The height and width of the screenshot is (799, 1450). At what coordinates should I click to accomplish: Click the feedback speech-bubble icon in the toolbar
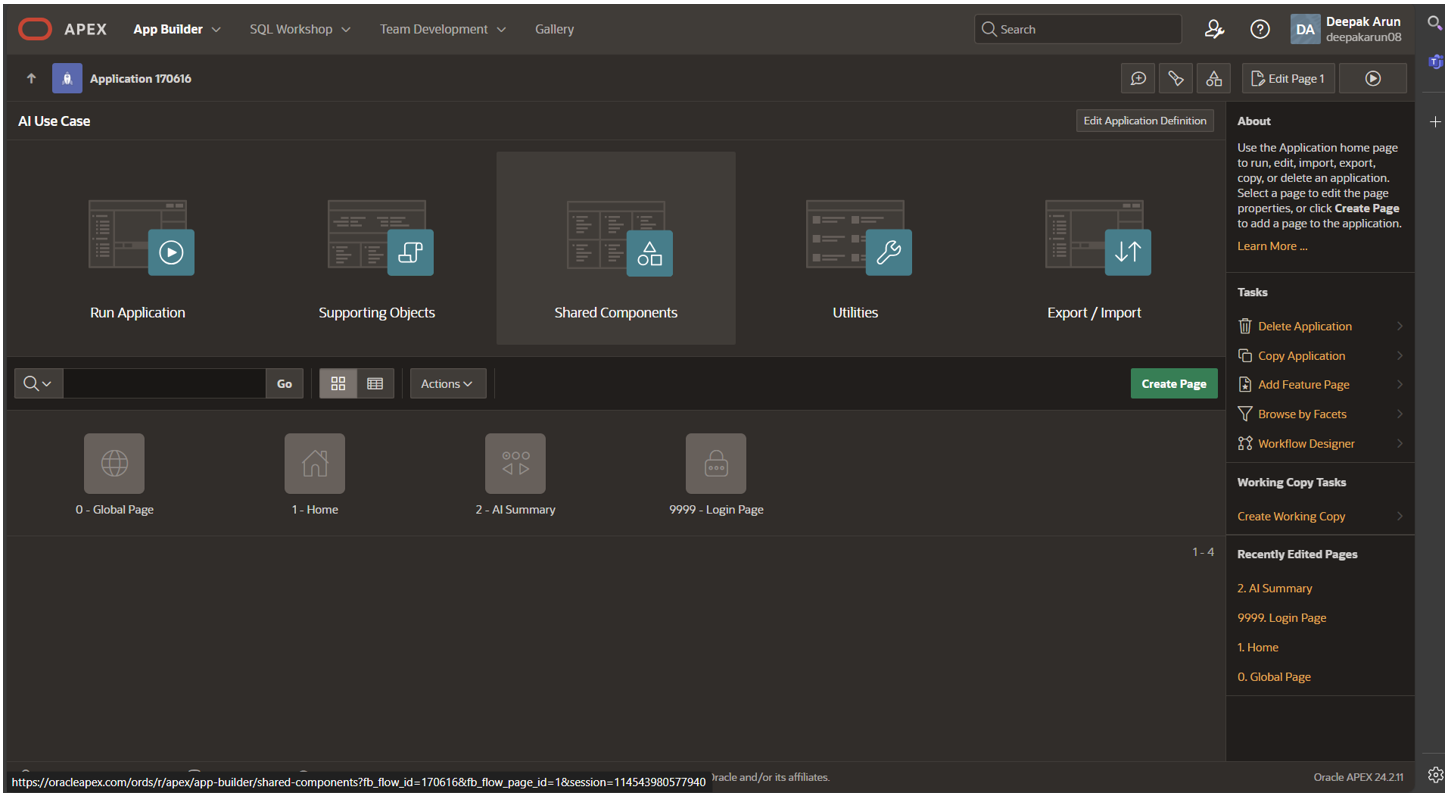click(x=1137, y=78)
